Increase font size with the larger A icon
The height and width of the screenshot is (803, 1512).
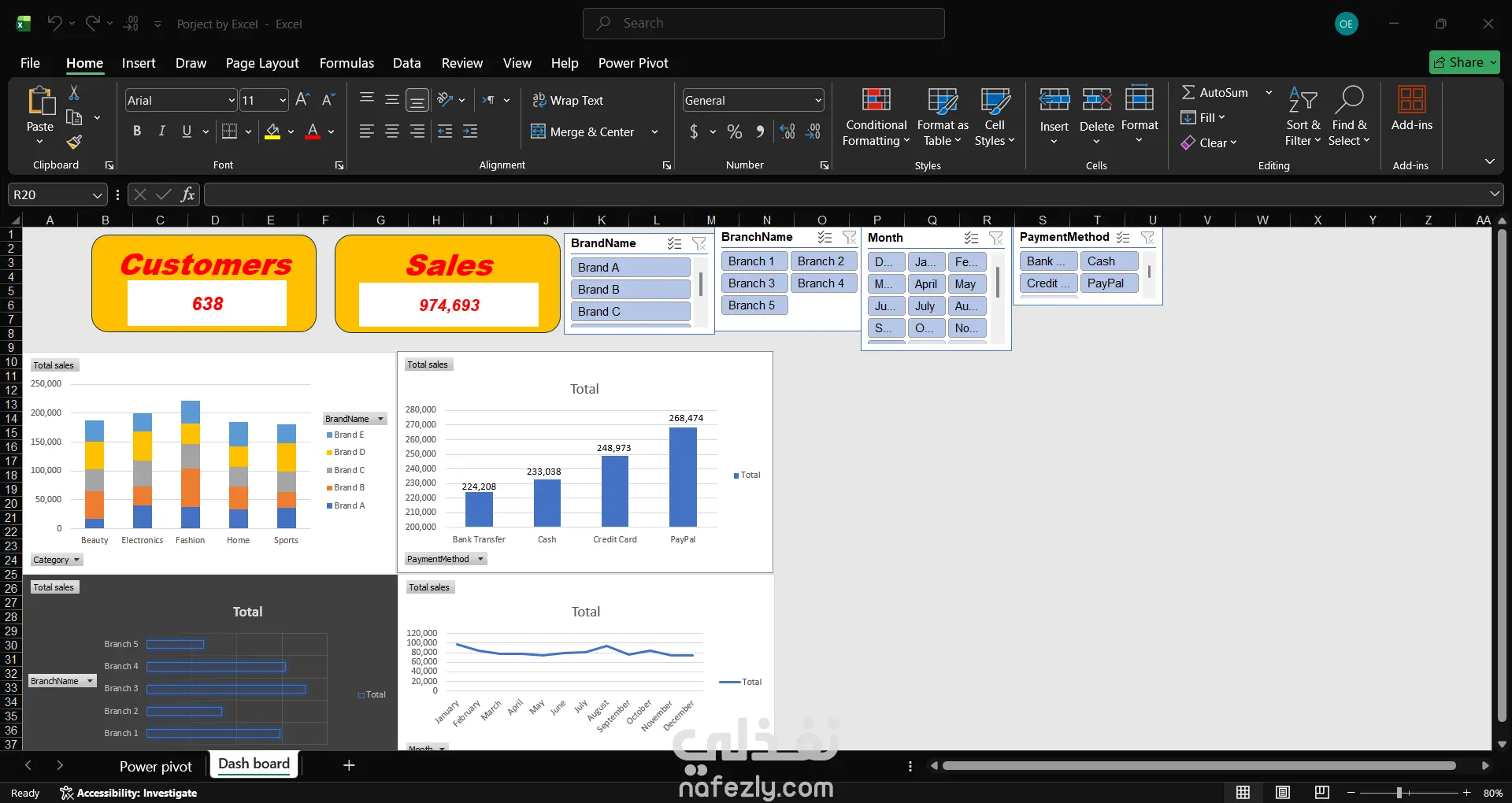point(302,100)
